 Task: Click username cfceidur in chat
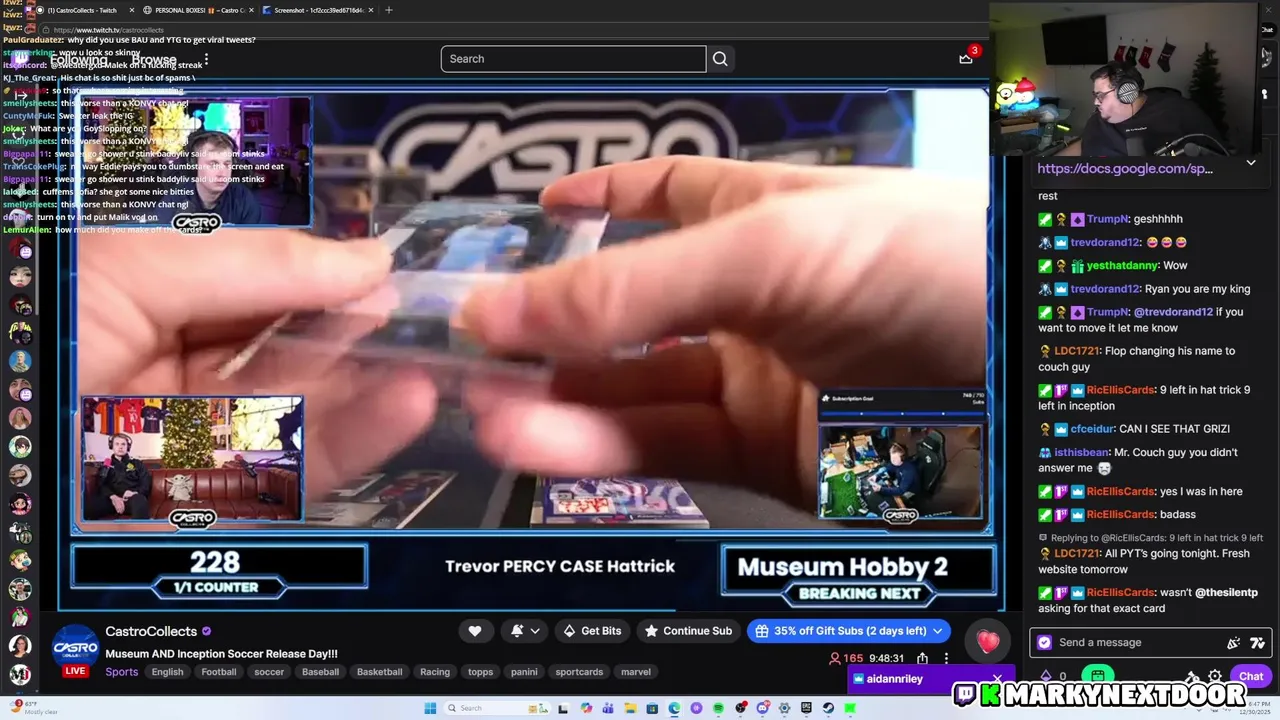[1092, 429]
